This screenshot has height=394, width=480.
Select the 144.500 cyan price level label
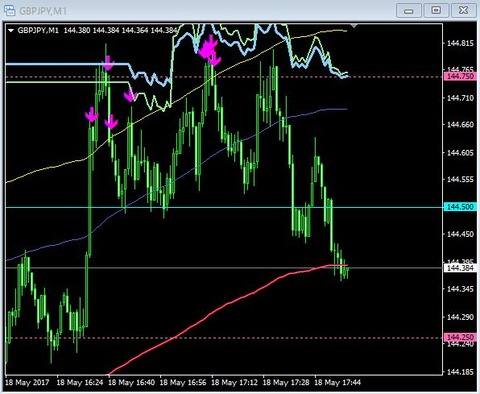(460, 207)
